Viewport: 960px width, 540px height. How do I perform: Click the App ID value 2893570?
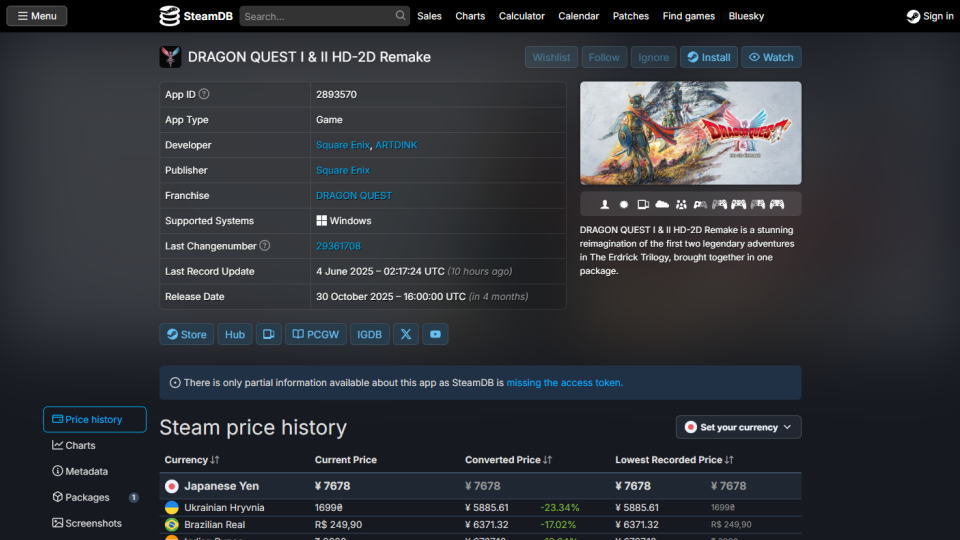(x=336, y=94)
